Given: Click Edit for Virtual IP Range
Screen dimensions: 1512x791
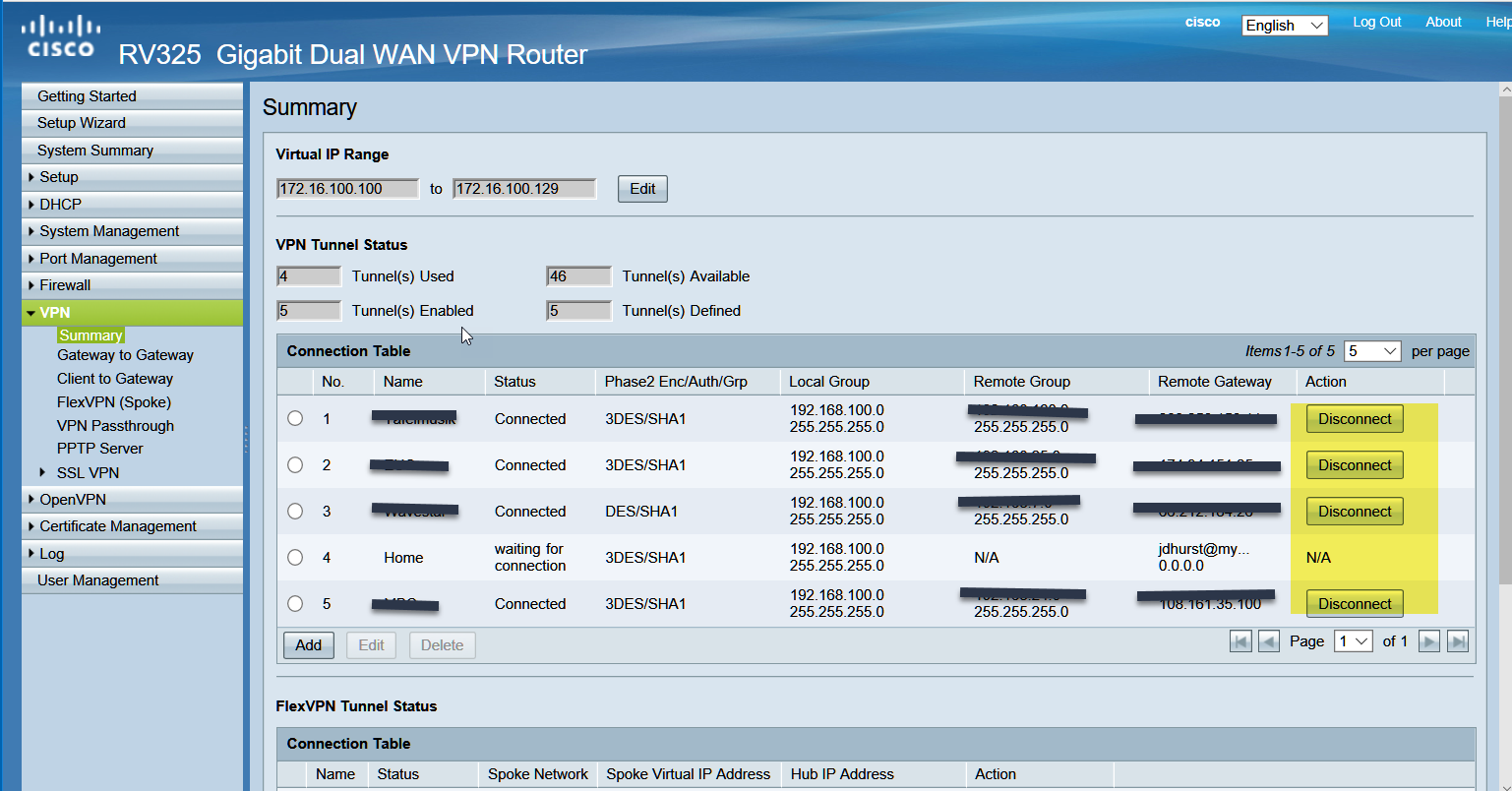Looking at the screenshot, I should click(642, 189).
